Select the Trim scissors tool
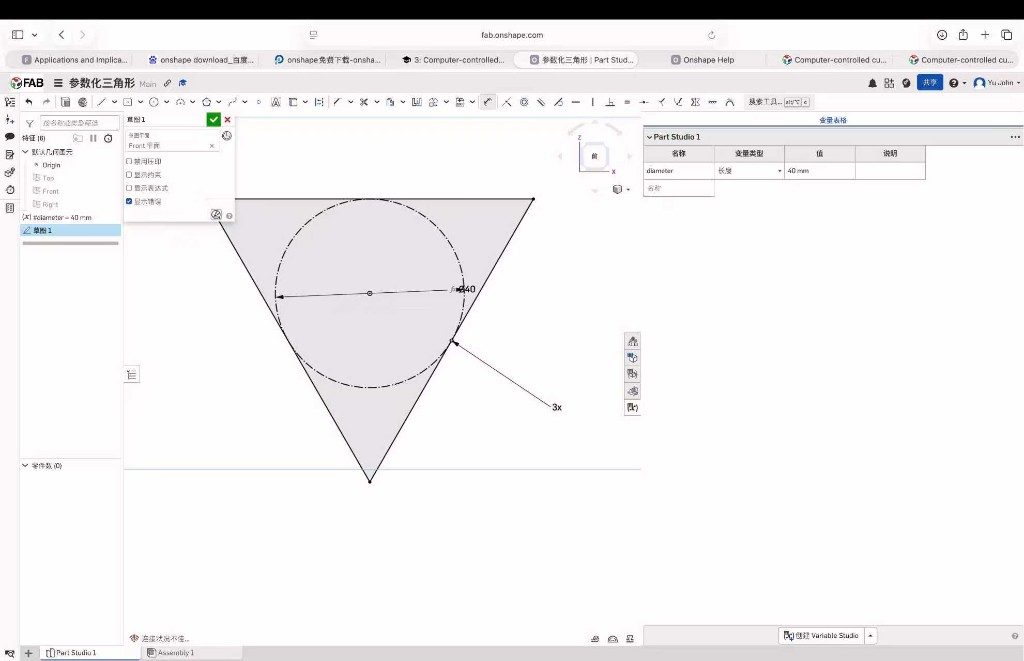 [364, 102]
